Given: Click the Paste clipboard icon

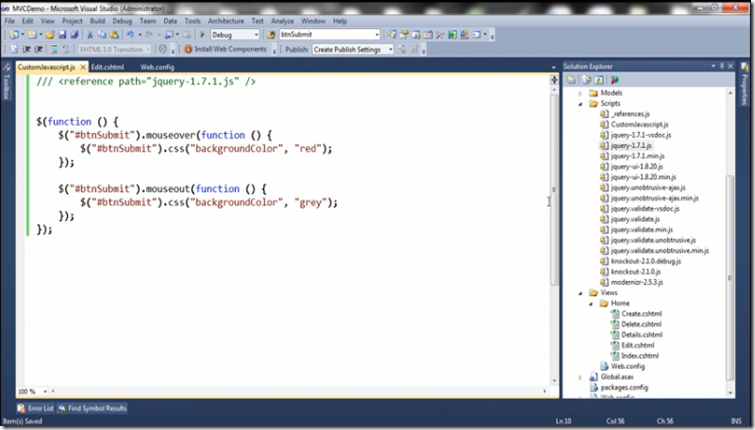Looking at the screenshot, I should [x=114, y=35].
